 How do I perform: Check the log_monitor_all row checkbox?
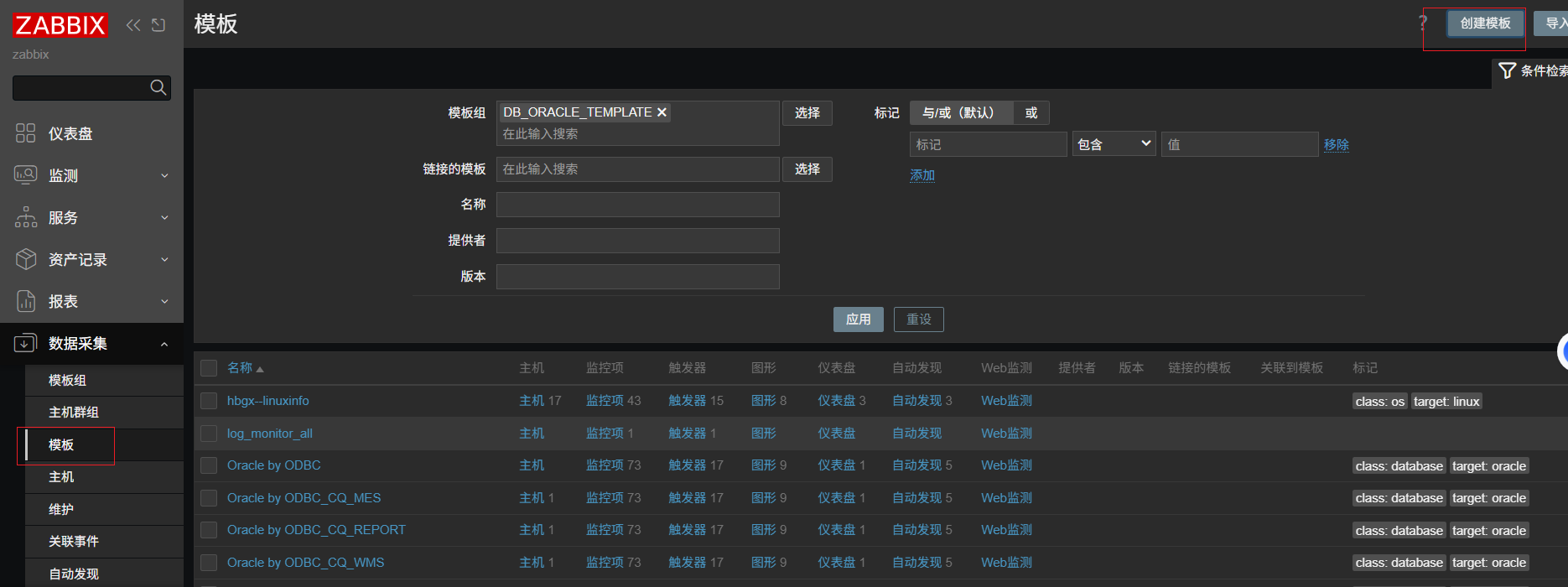pos(209,434)
